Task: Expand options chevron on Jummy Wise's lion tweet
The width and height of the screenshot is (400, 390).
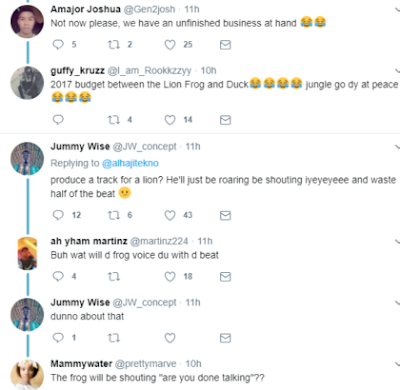Action: click(397, 146)
